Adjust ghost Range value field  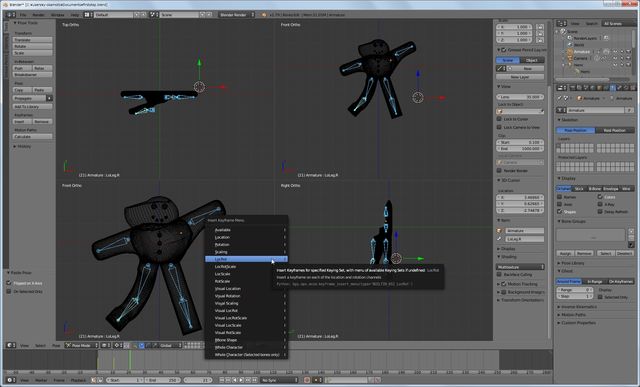point(575,290)
